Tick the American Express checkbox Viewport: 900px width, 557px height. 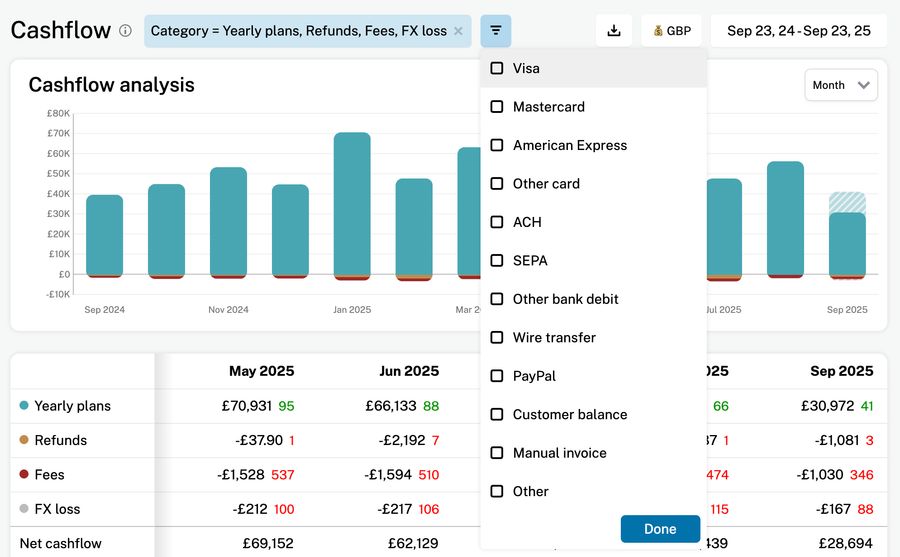(497, 145)
